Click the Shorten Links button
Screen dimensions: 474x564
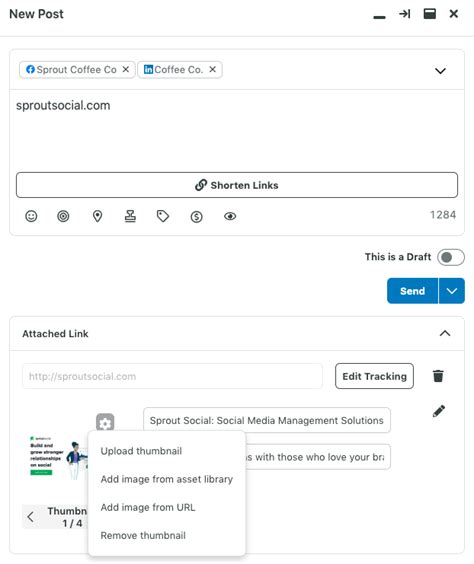(x=237, y=185)
